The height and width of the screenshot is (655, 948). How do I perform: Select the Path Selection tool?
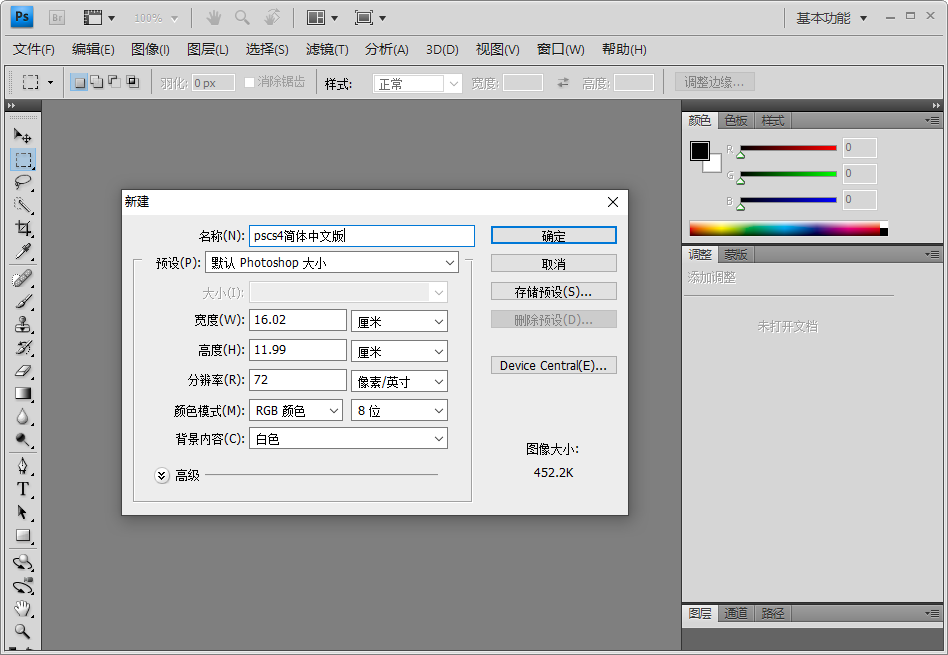[x=23, y=512]
